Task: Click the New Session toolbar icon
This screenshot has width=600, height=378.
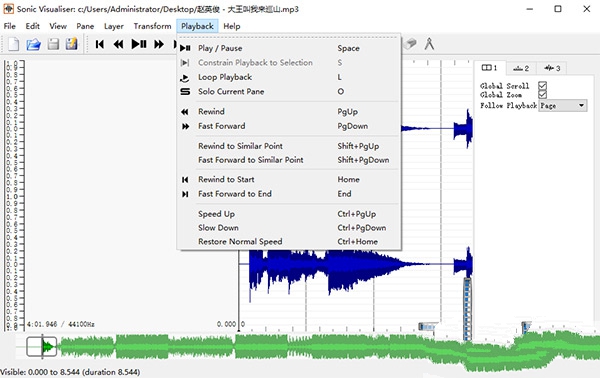Action: [13, 44]
